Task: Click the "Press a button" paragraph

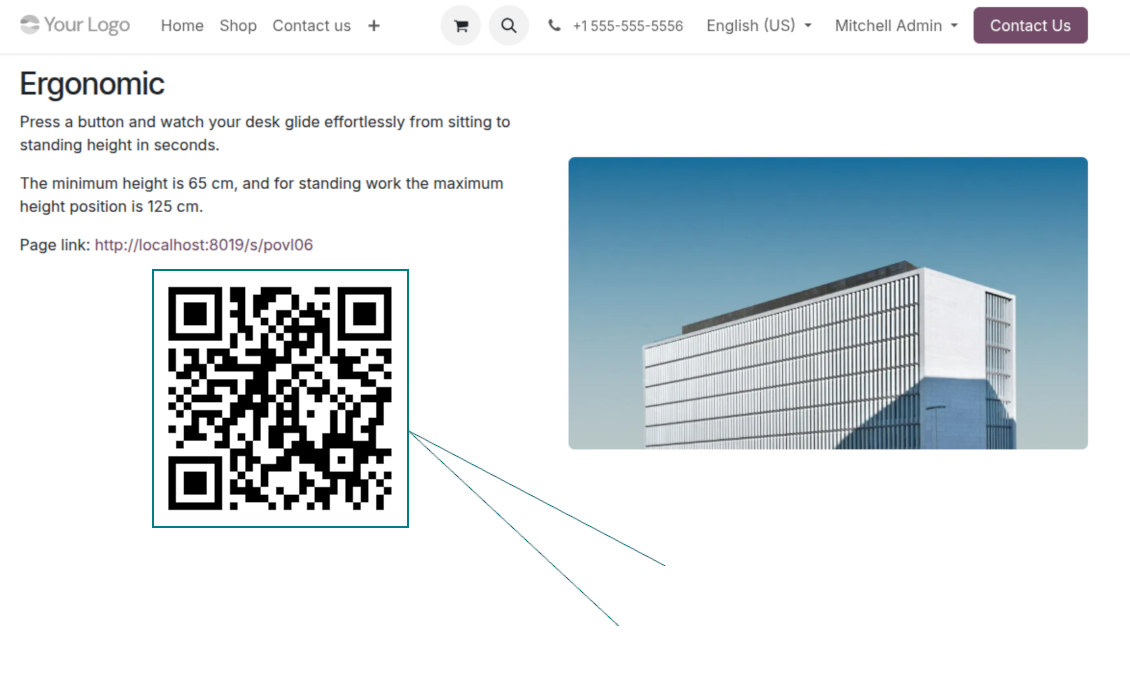Action: 264,133
